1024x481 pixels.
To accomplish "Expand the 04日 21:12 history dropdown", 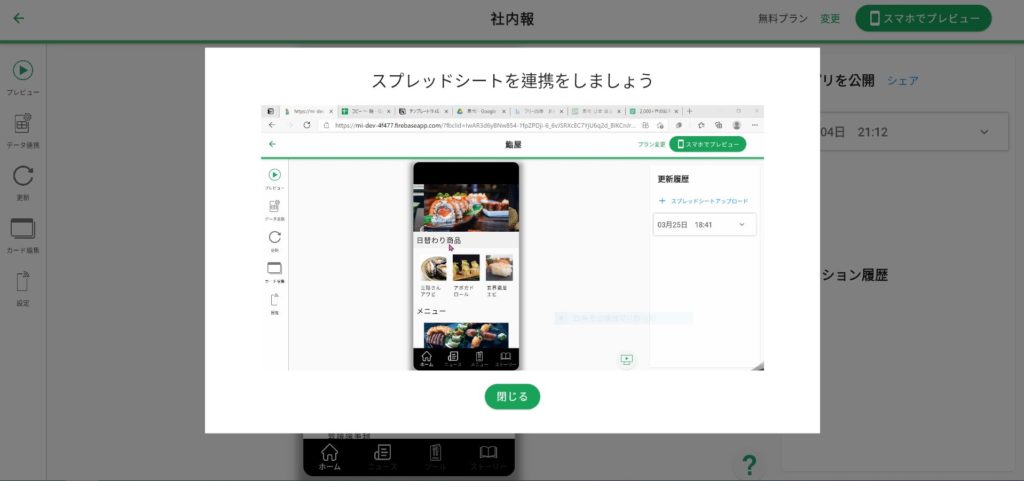I will (984, 132).
